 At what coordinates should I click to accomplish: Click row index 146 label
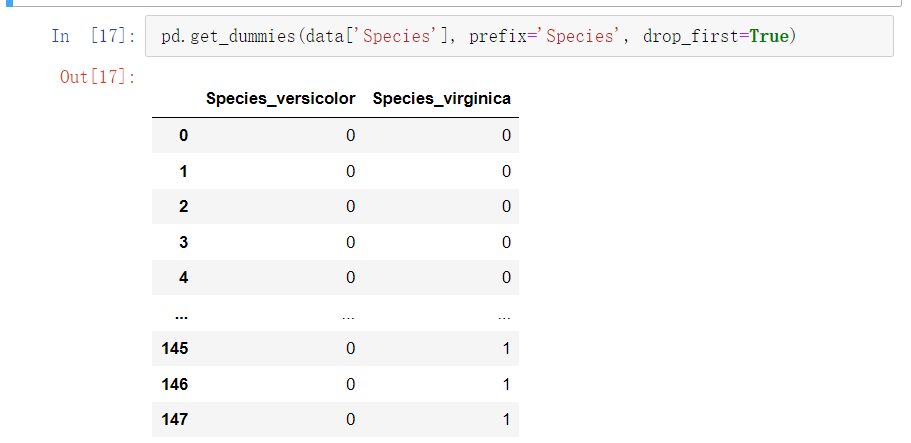point(174,384)
